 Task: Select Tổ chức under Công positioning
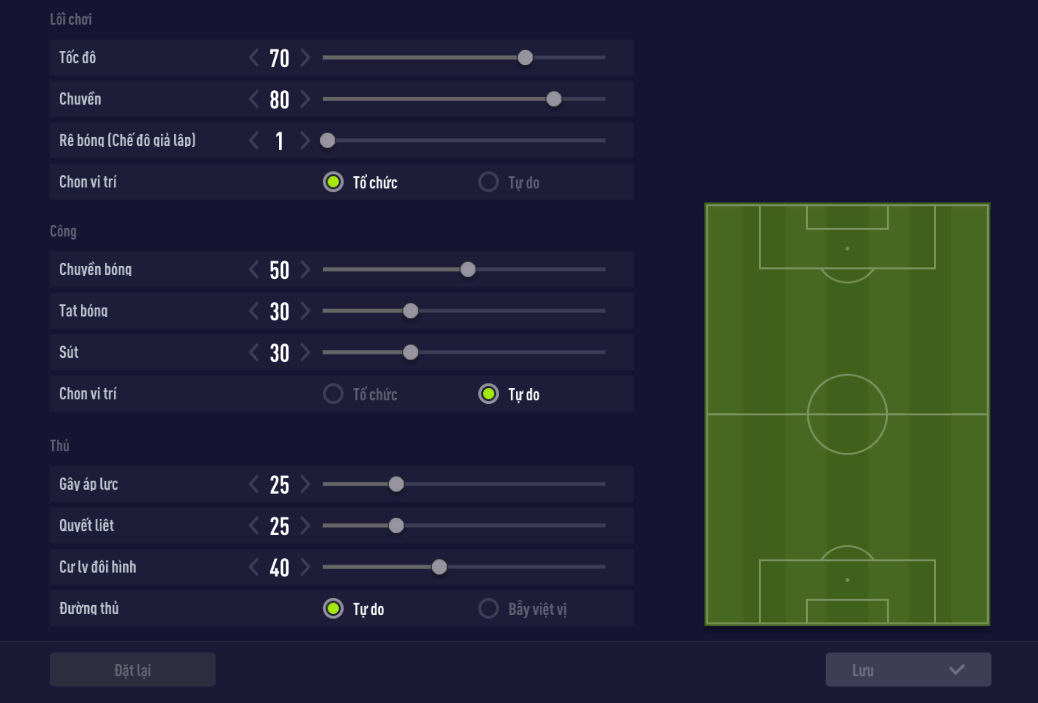coord(334,395)
